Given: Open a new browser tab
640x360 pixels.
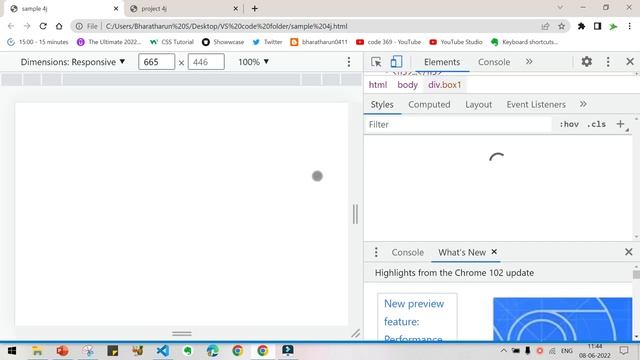Looking at the screenshot, I should (255, 8).
